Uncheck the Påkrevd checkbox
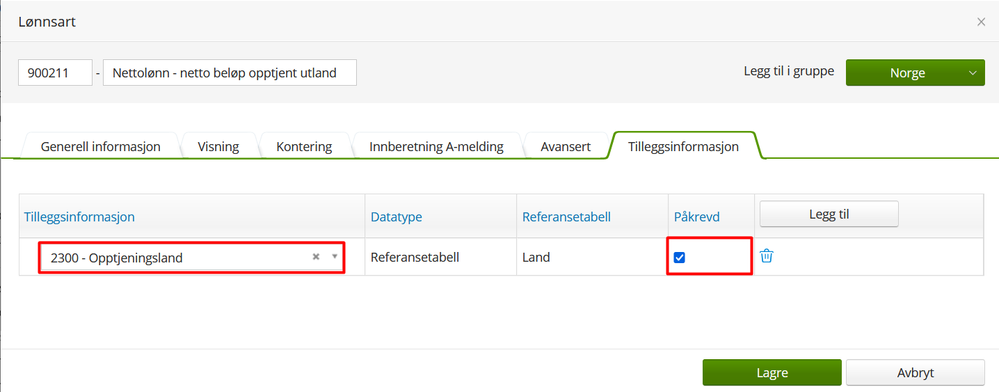This screenshot has width=999, height=392. pyautogui.click(x=679, y=258)
